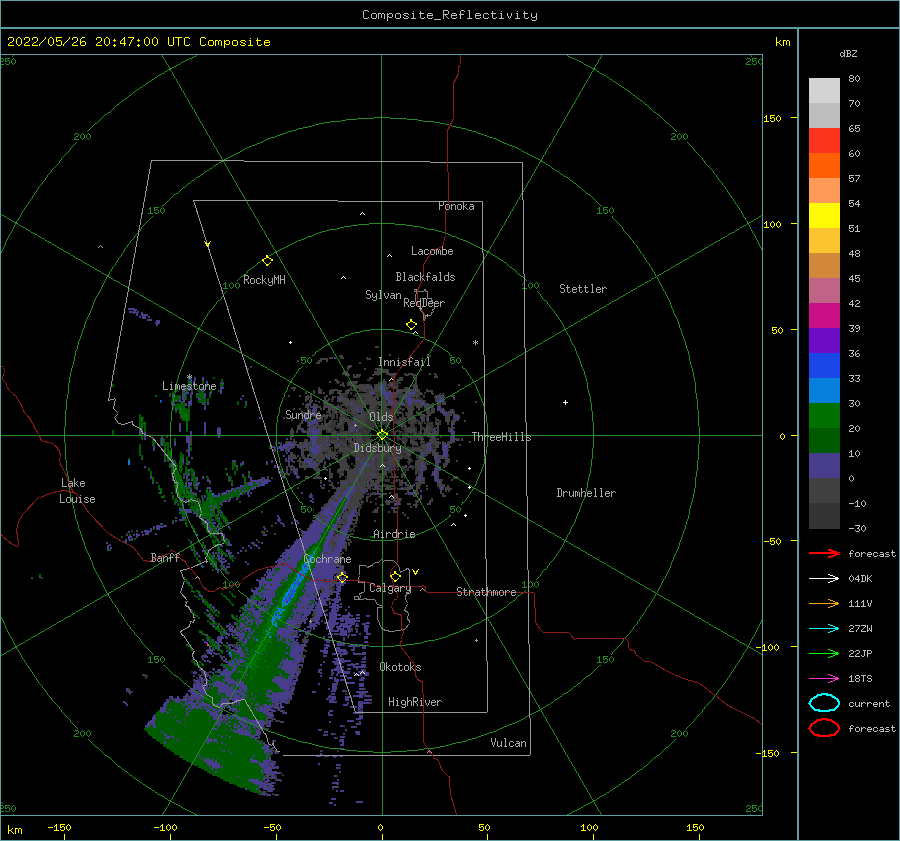
Task: Click the ThreeHills town label
Action: pyautogui.click(x=502, y=437)
